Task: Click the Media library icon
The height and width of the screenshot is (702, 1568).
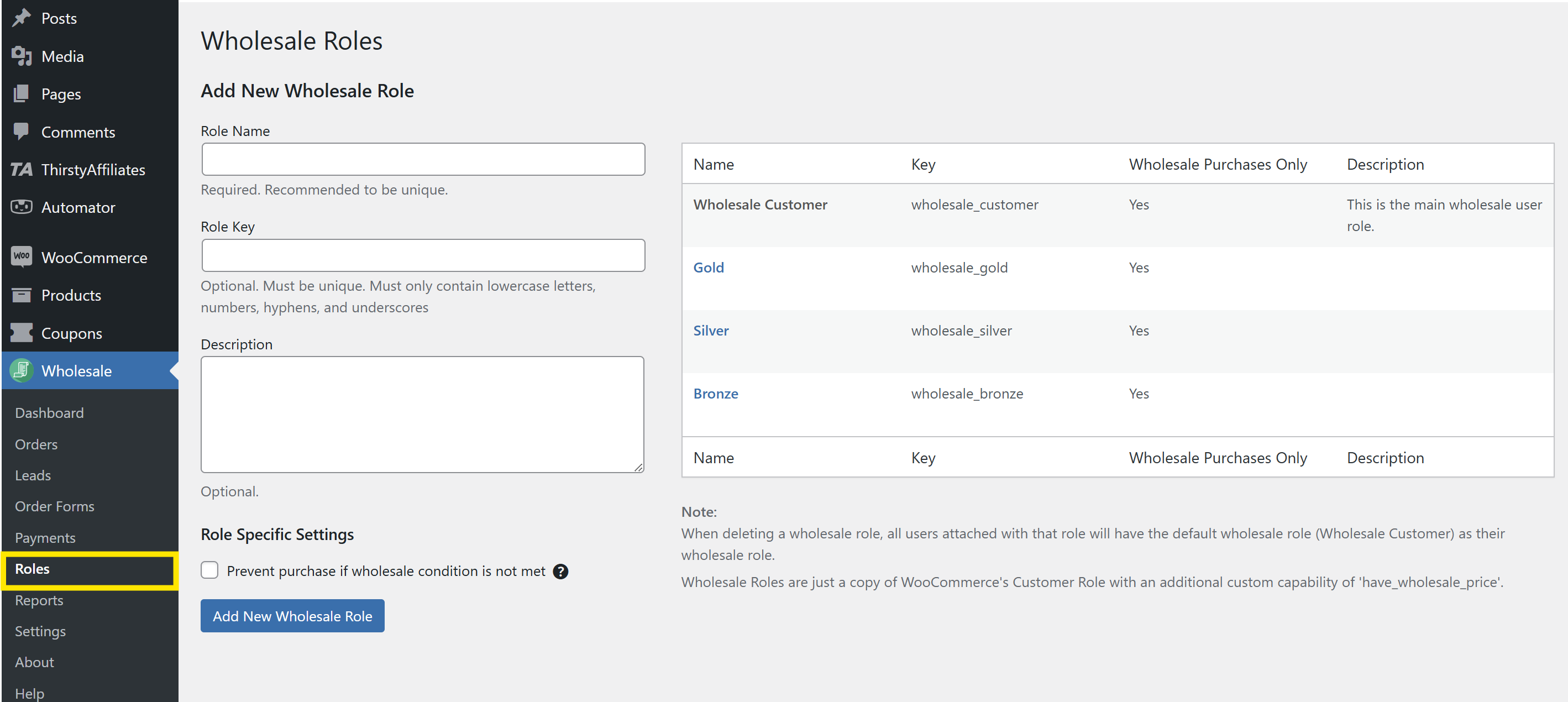Action: click(x=22, y=56)
